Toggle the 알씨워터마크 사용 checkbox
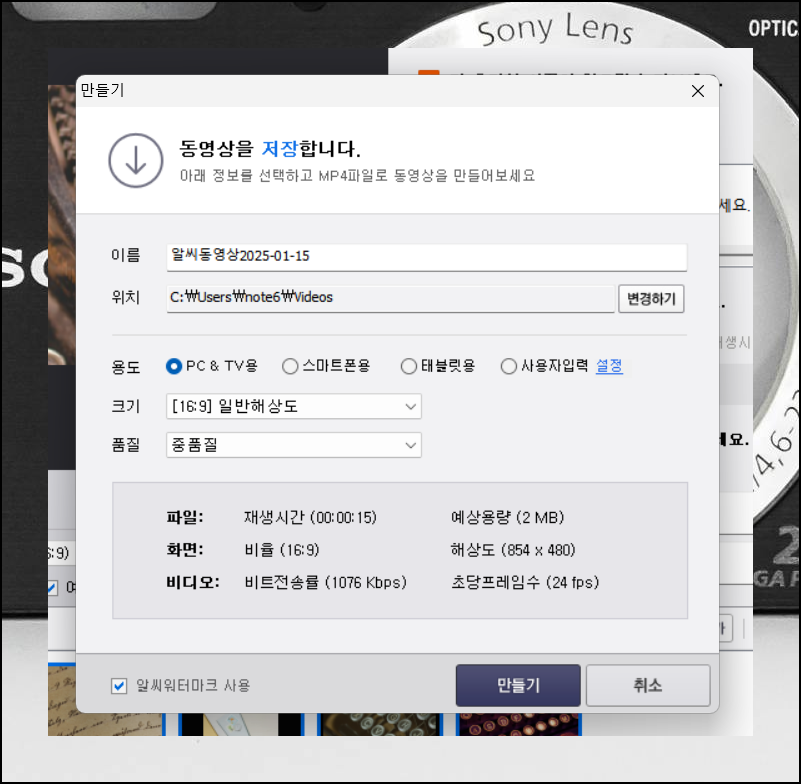Screen dimensions: 801x784 click(x=119, y=686)
